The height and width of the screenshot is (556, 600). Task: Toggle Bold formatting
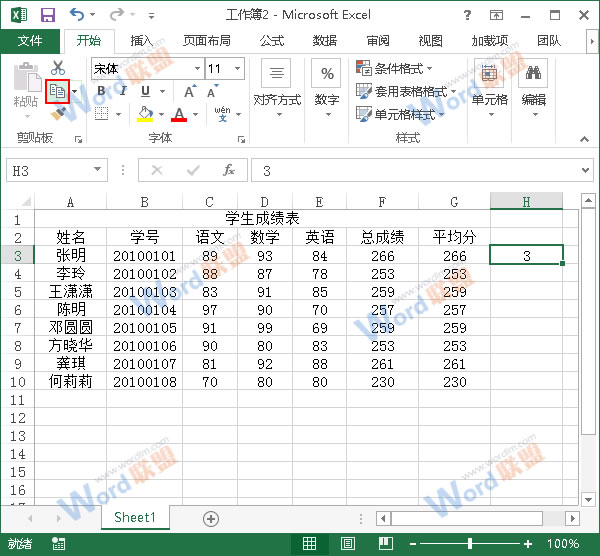(x=100, y=91)
